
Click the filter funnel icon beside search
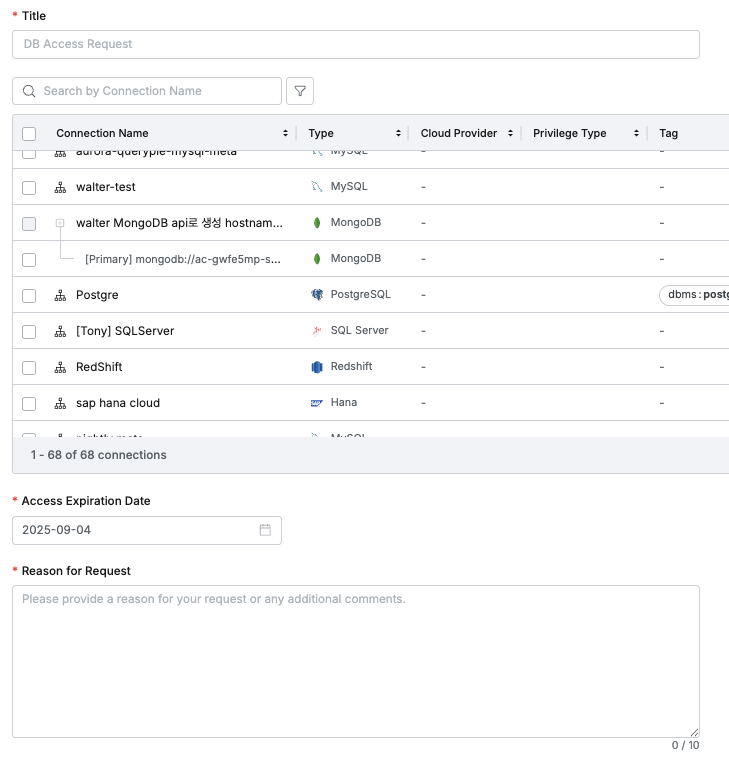(300, 91)
